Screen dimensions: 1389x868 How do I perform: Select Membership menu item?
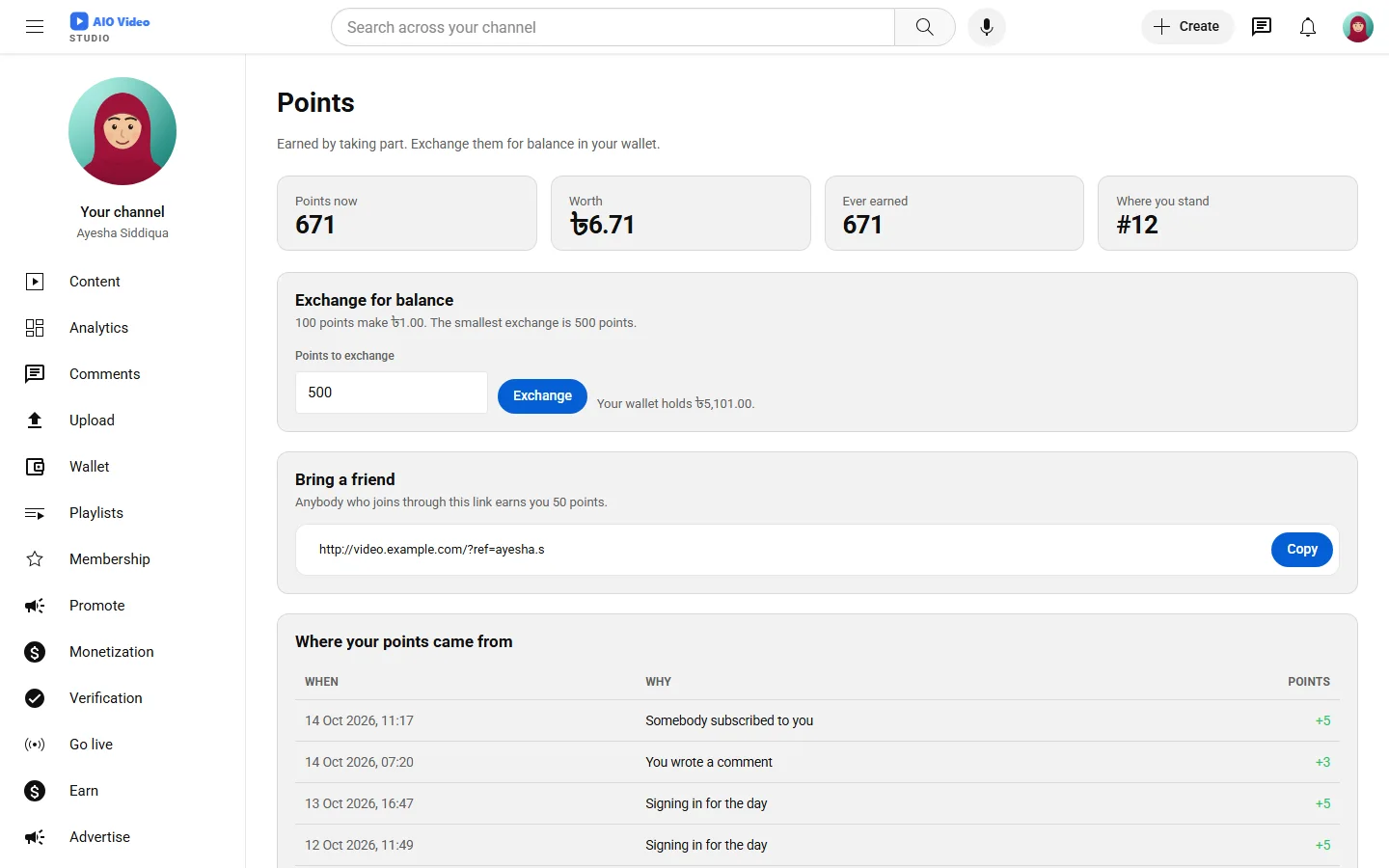[x=123, y=559]
